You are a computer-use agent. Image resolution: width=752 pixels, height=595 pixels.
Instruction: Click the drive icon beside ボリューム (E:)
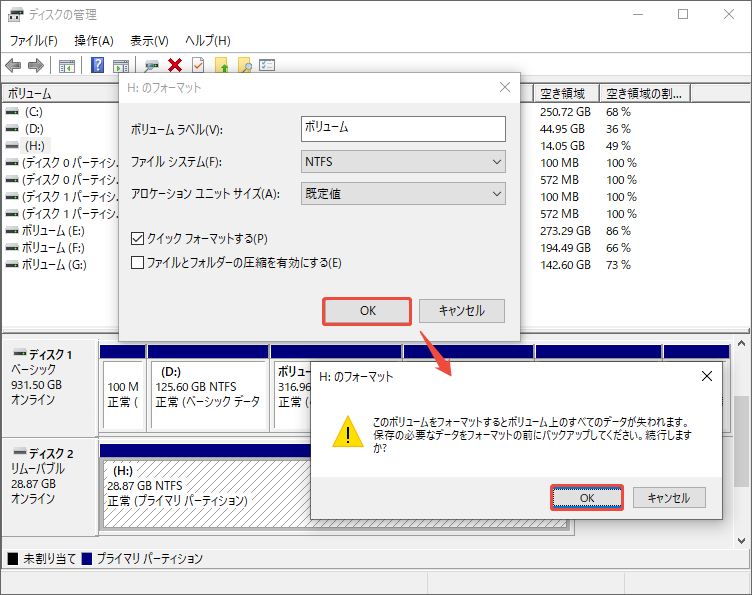pos(12,231)
